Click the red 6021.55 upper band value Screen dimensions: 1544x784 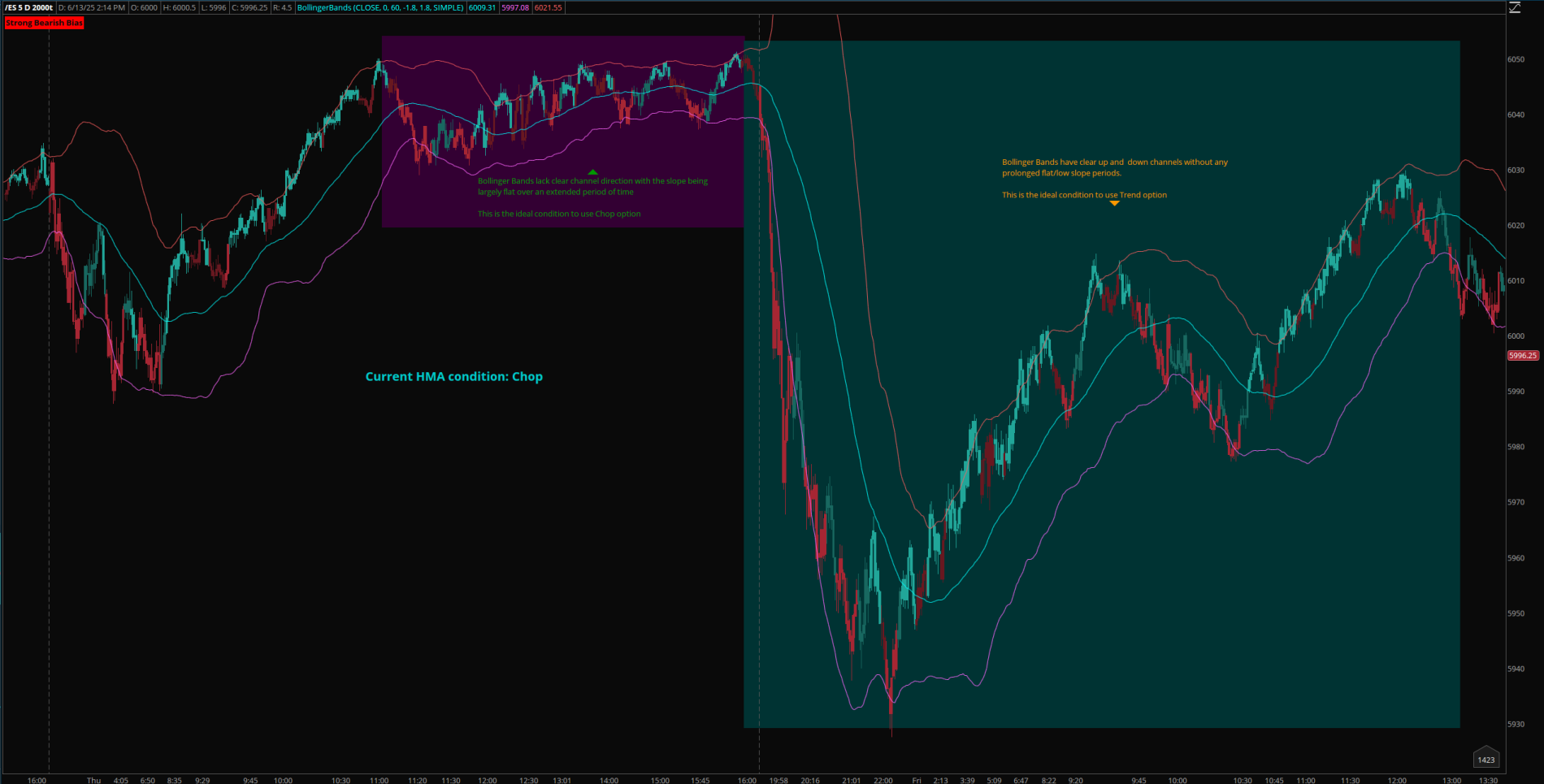tap(548, 7)
